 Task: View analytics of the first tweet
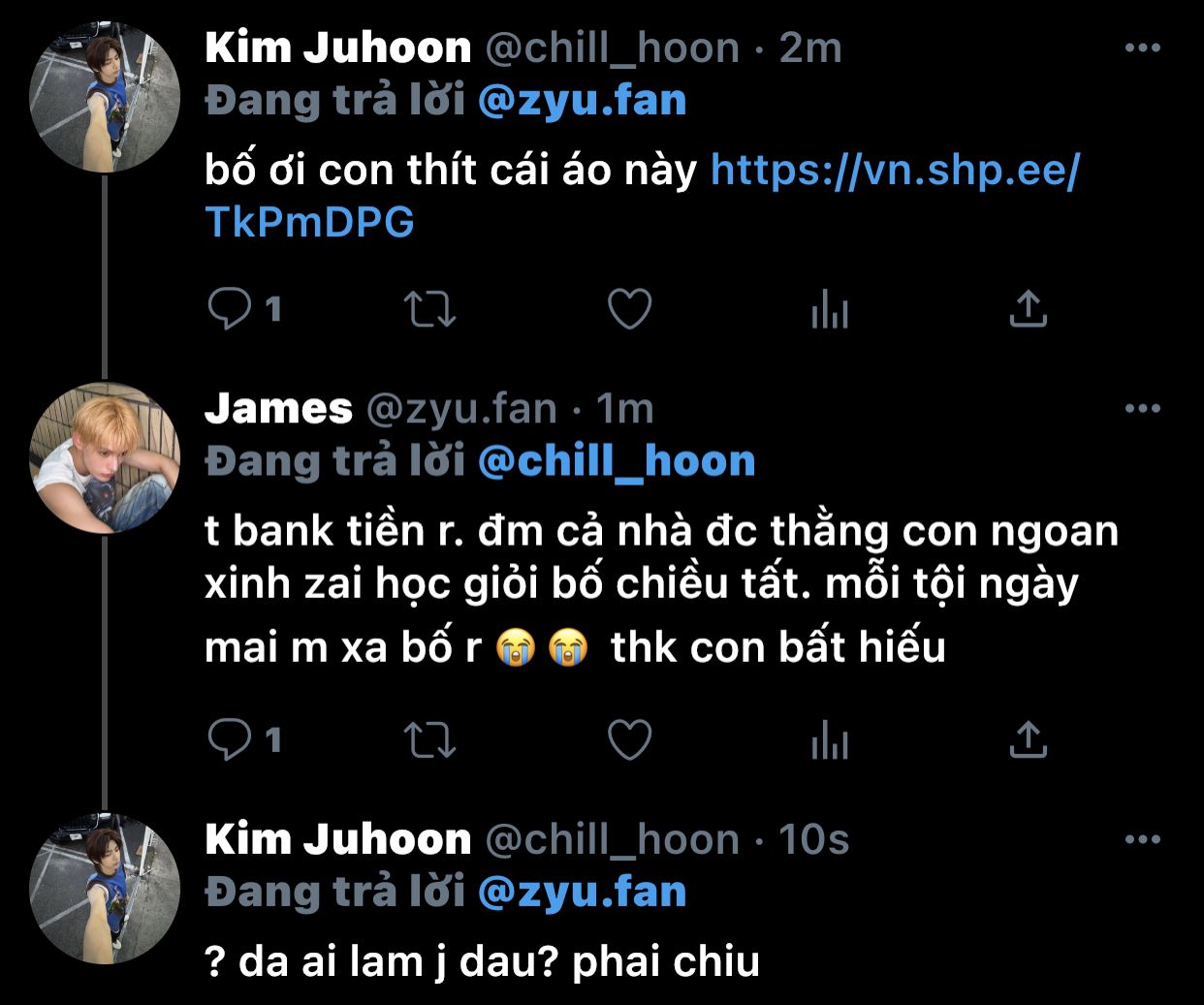coord(830,309)
